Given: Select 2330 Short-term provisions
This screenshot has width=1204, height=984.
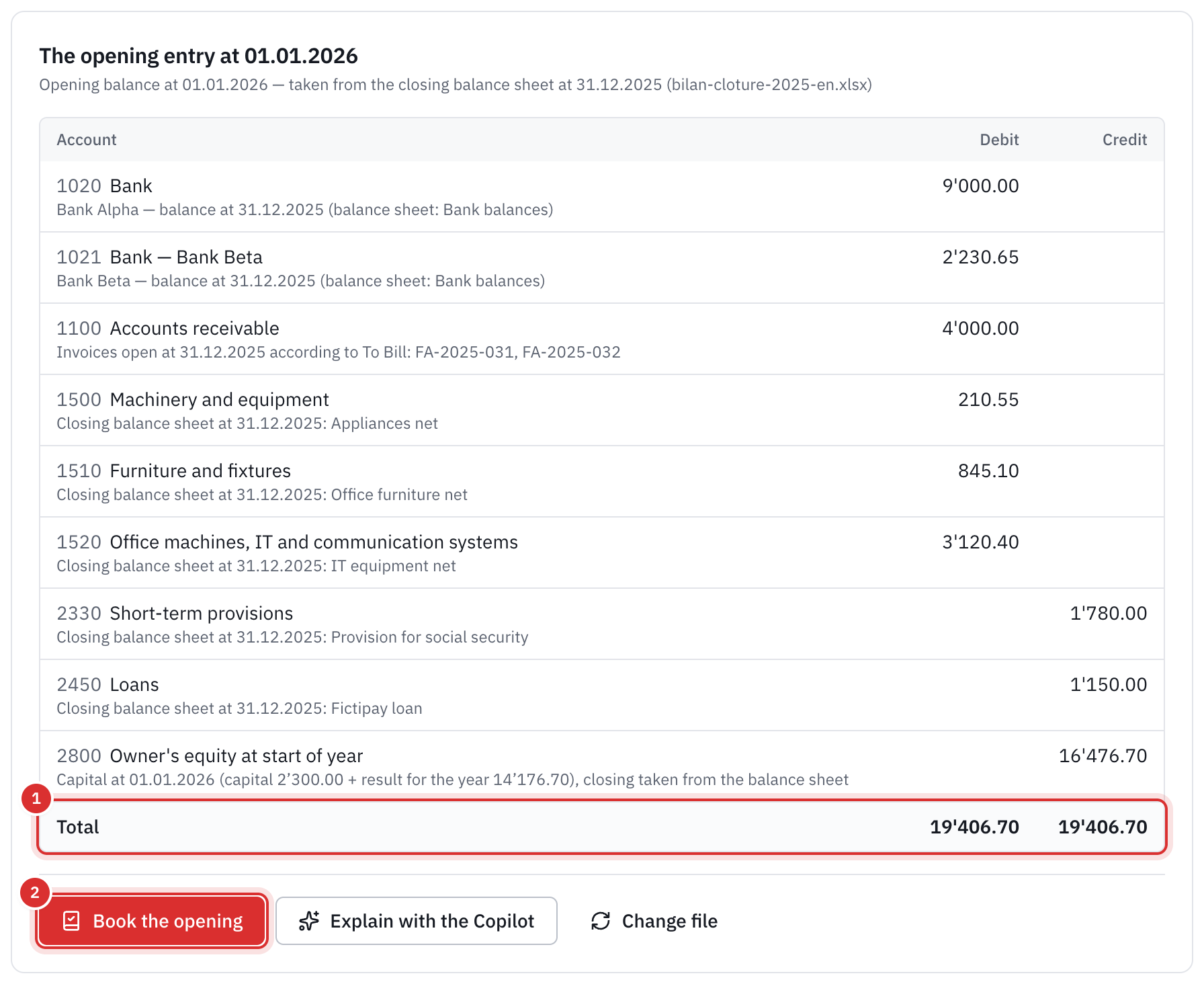Looking at the screenshot, I should [x=602, y=624].
